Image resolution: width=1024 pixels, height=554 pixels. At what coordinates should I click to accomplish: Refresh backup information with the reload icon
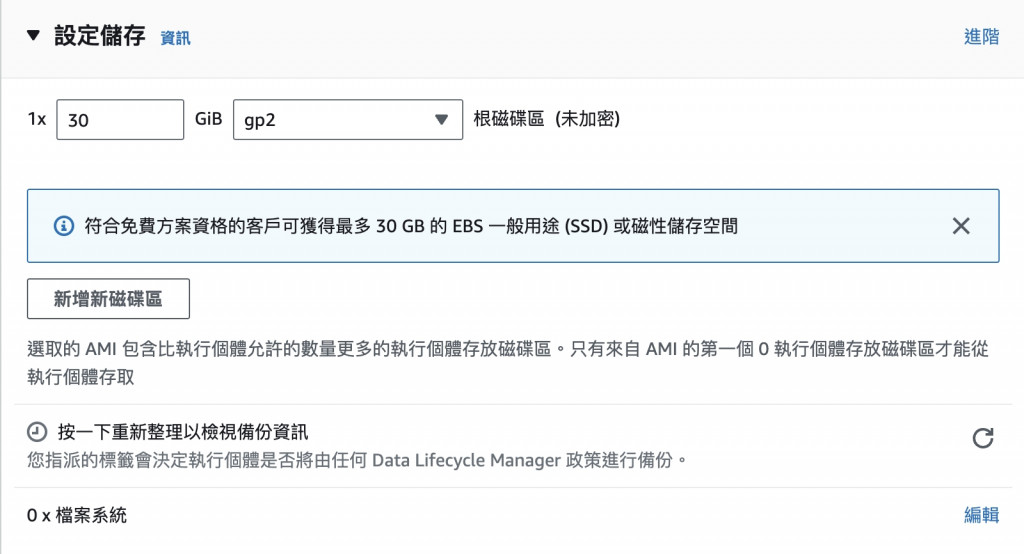click(x=983, y=438)
